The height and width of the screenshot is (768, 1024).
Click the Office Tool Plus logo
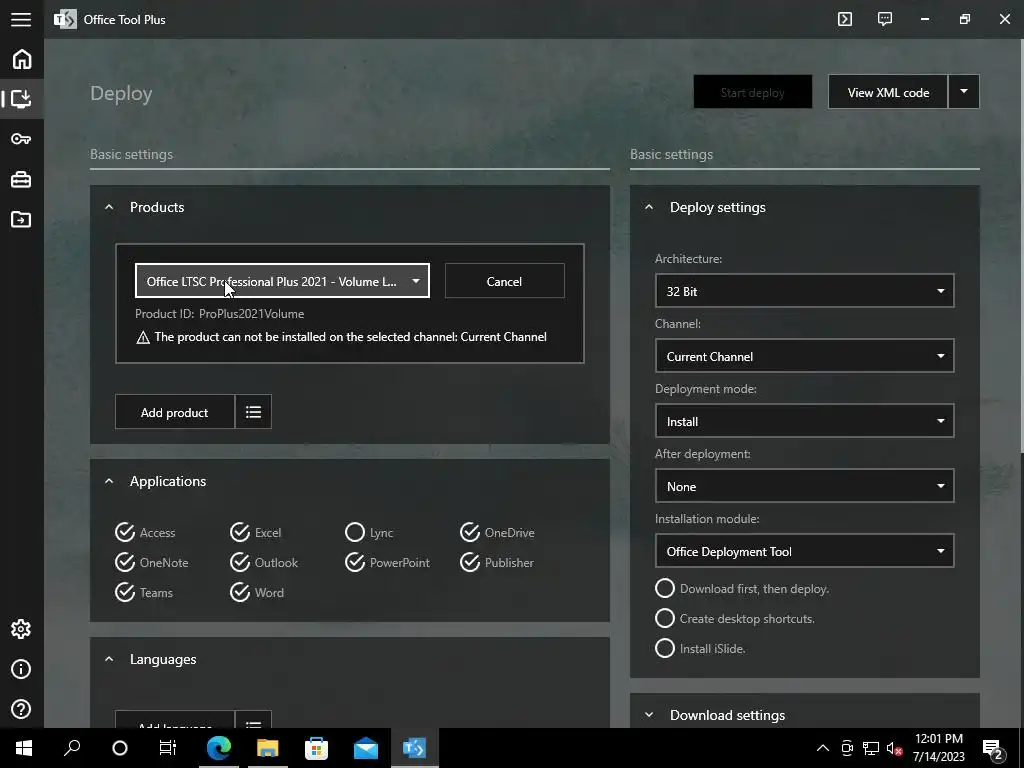65,20
